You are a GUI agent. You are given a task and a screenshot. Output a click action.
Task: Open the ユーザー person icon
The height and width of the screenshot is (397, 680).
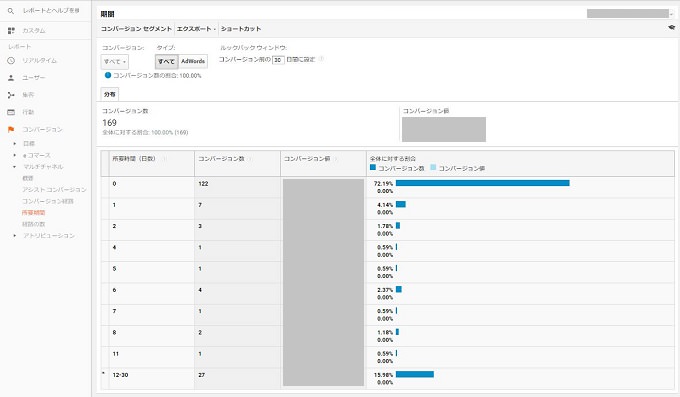click(x=11, y=78)
